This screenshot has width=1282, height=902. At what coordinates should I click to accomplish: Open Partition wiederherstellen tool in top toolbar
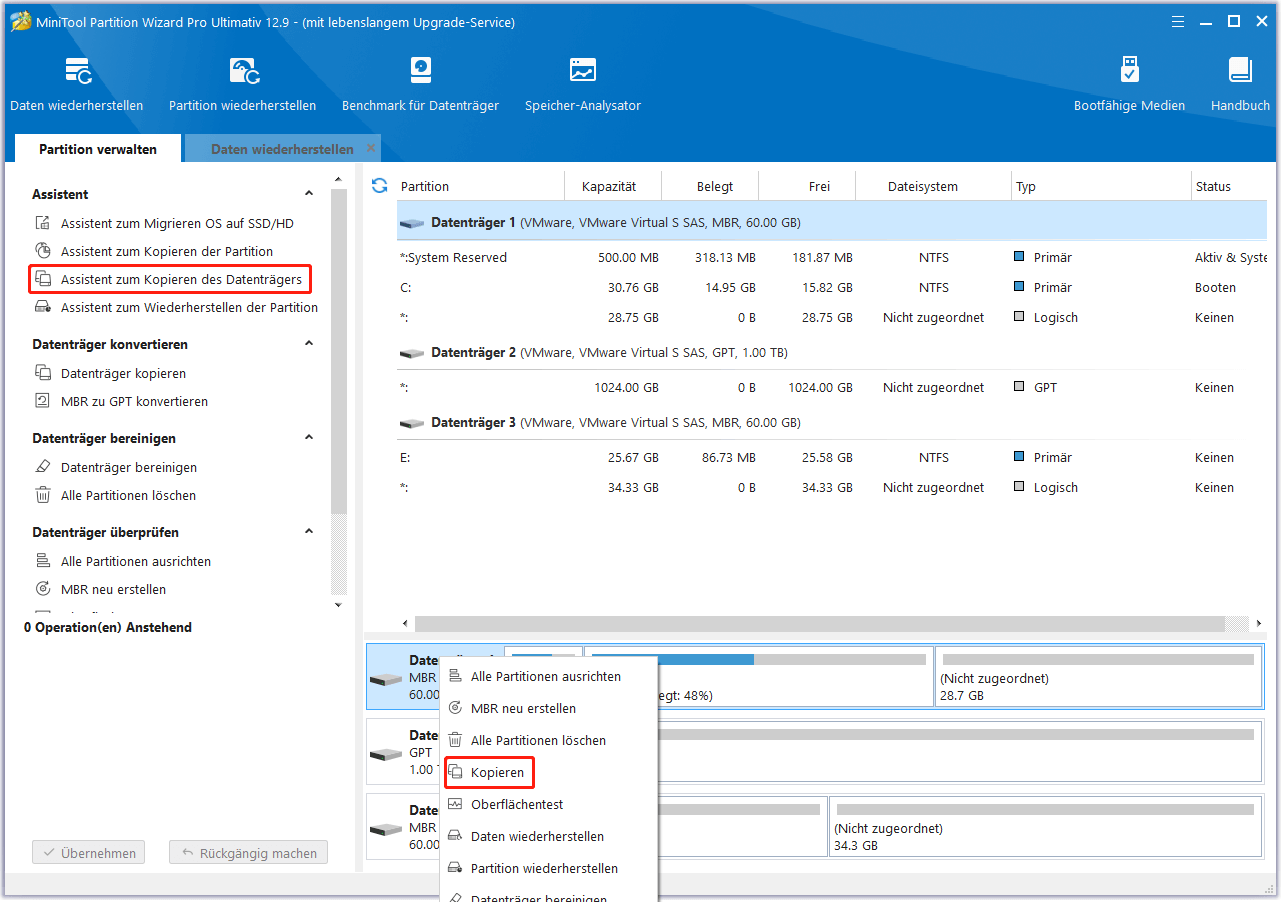point(242,84)
